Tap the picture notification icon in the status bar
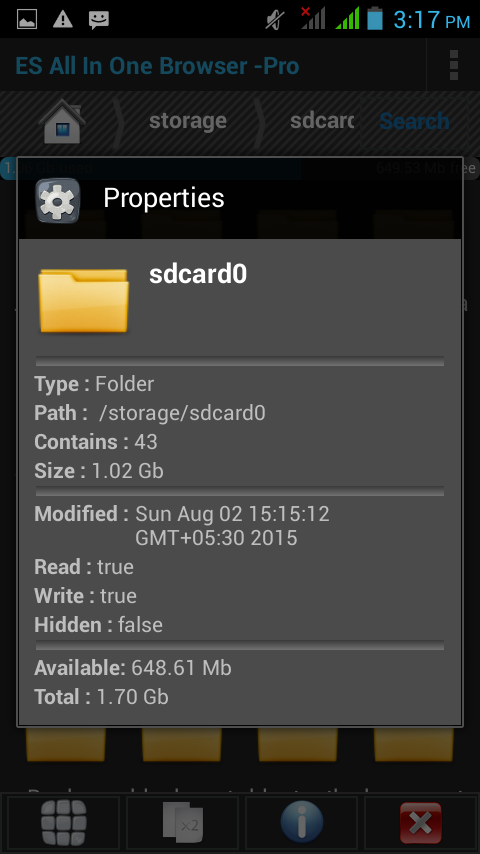 27,20
